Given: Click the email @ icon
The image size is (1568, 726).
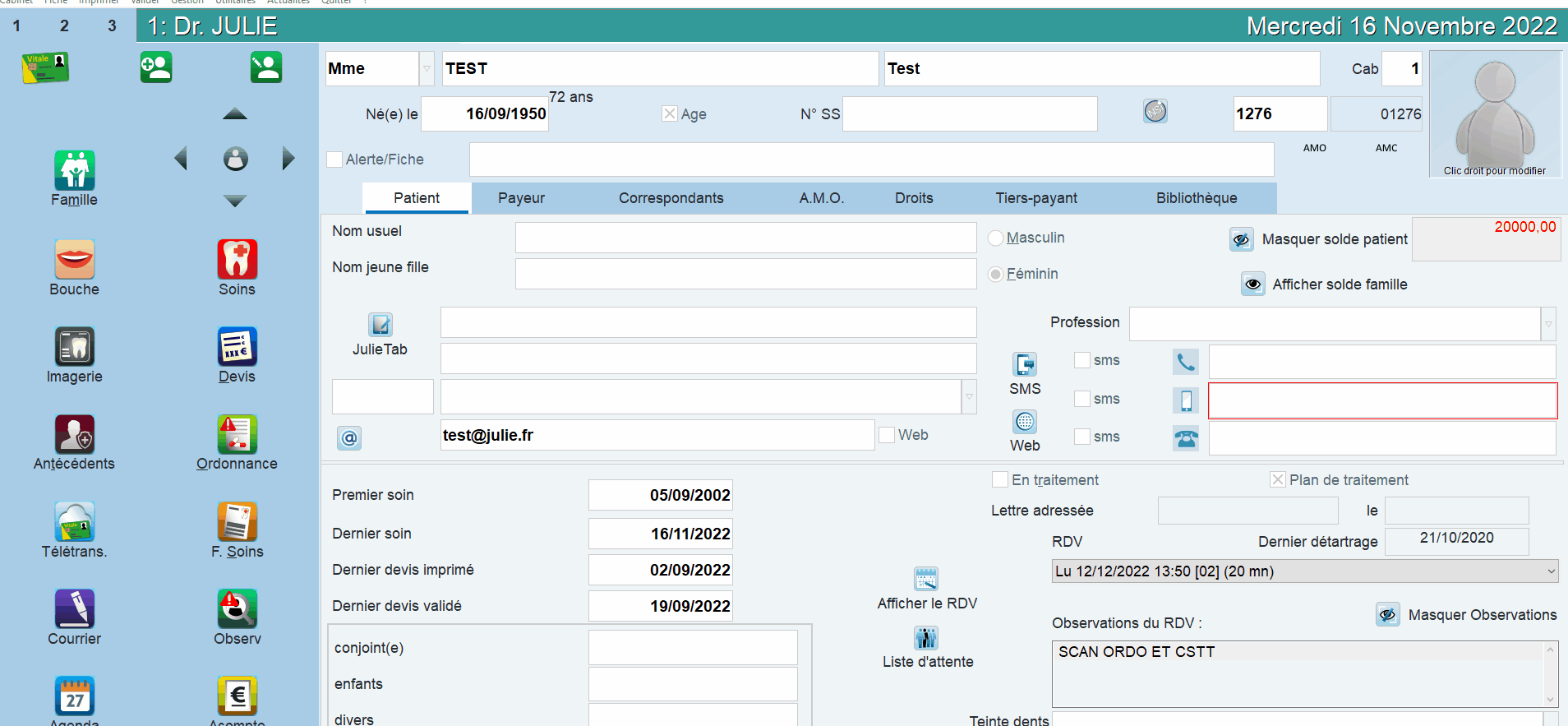Looking at the screenshot, I should tap(349, 437).
